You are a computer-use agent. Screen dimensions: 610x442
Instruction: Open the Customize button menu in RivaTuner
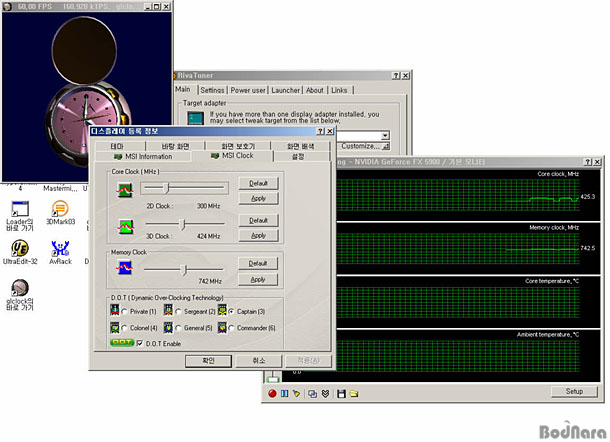pyautogui.click(x=364, y=146)
